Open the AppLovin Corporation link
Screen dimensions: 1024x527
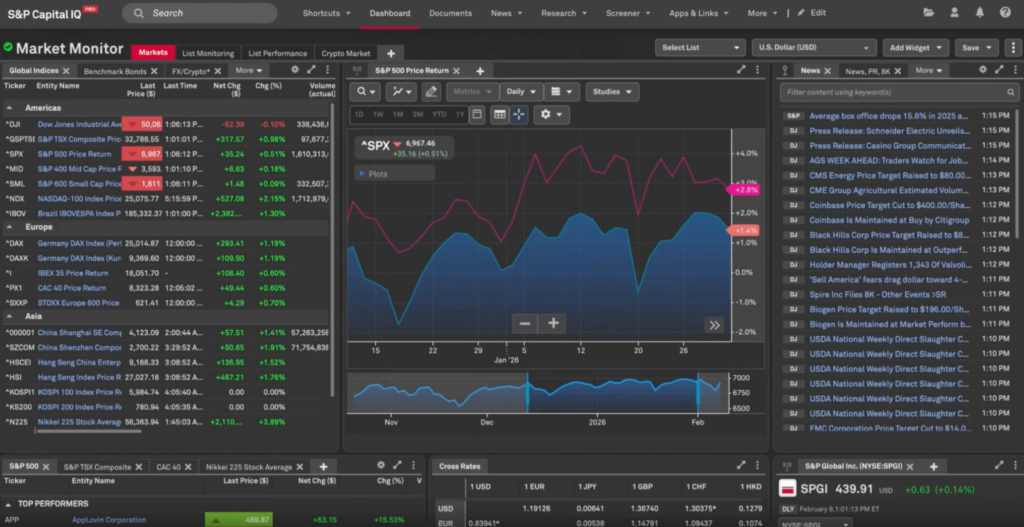(109, 520)
